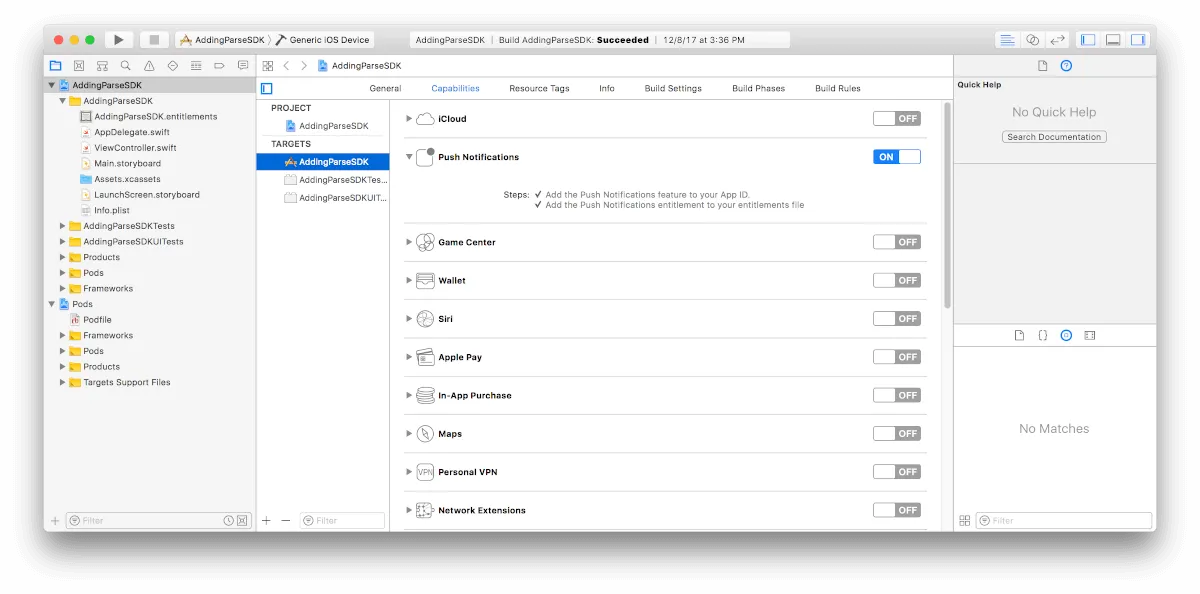Image resolution: width=1200 pixels, height=594 pixels.
Task: Click the navigator Filter field
Action: [x=158, y=520]
